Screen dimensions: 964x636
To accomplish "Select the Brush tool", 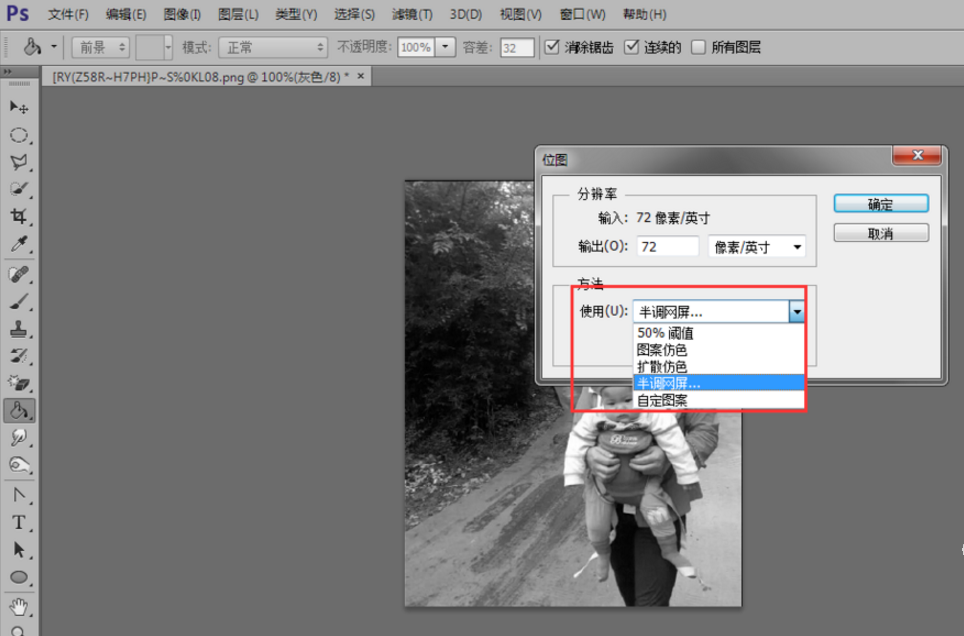I will click(x=20, y=301).
